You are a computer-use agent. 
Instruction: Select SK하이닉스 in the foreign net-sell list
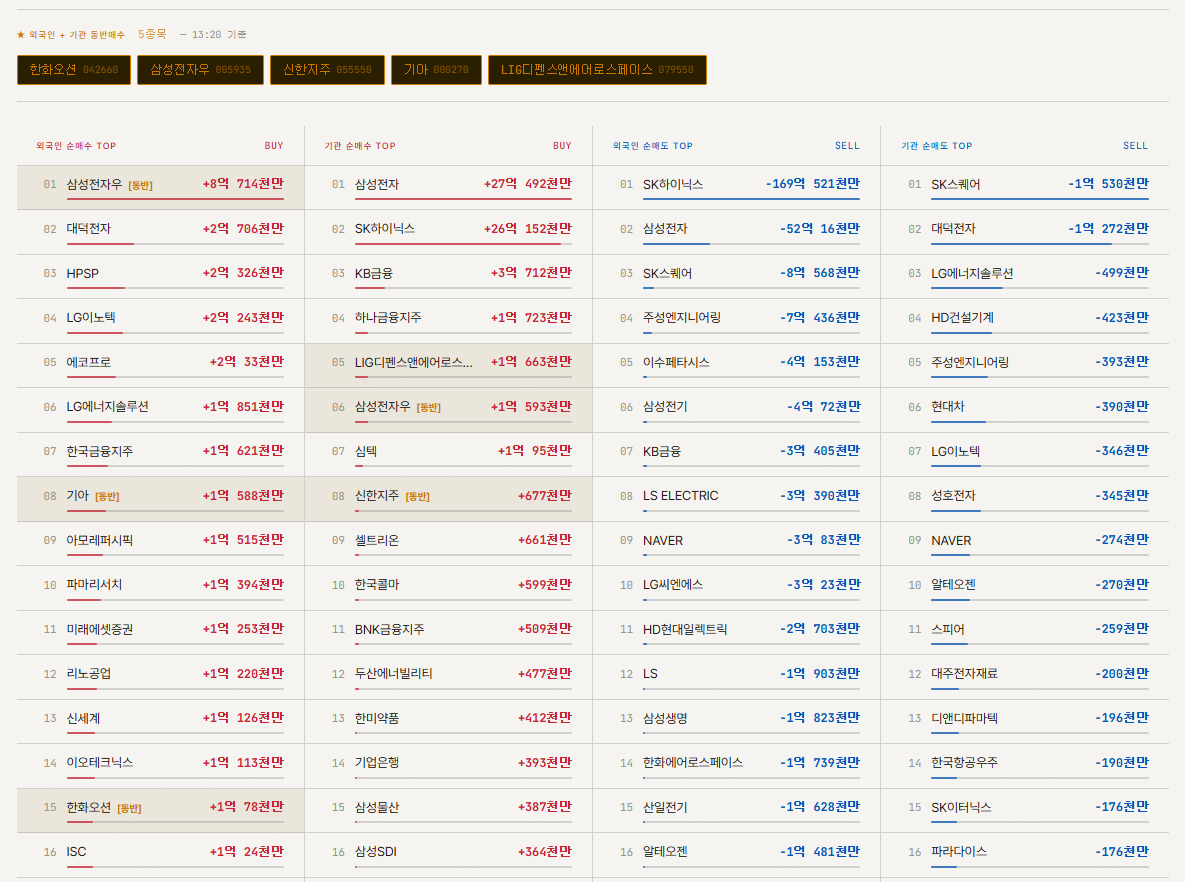(737, 187)
